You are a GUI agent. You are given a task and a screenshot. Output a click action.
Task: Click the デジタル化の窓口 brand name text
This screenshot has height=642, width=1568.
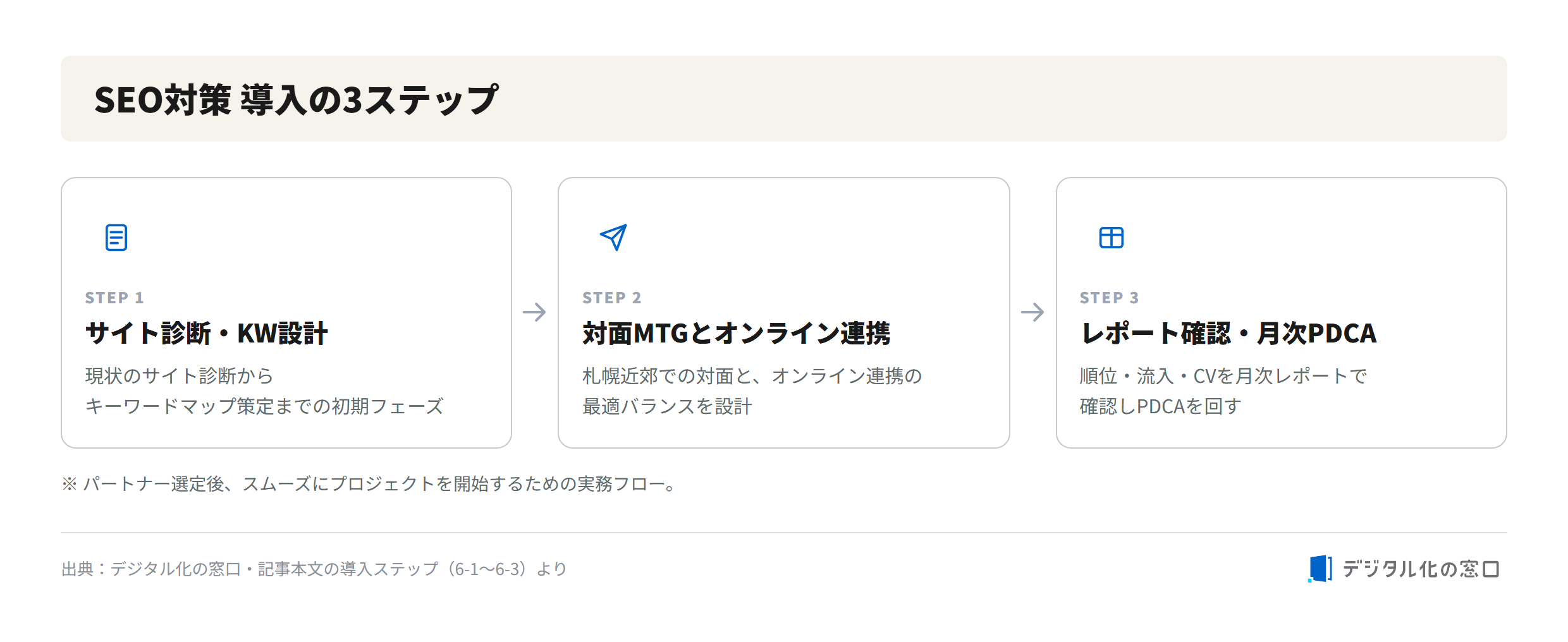[1421, 569]
